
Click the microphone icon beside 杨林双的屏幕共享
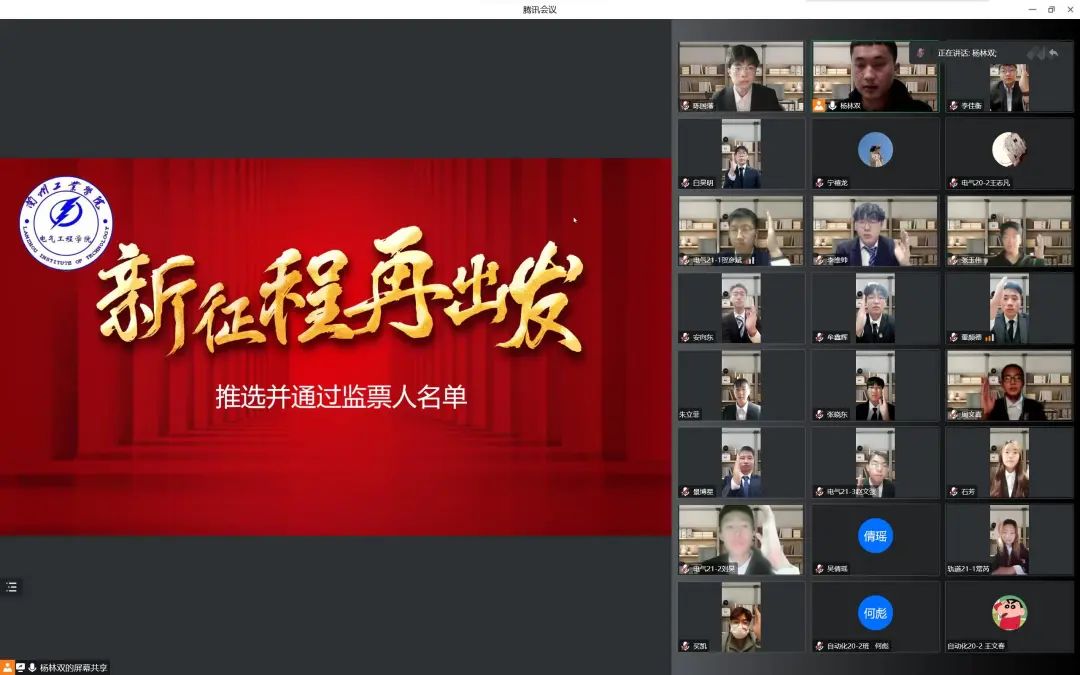[32, 667]
